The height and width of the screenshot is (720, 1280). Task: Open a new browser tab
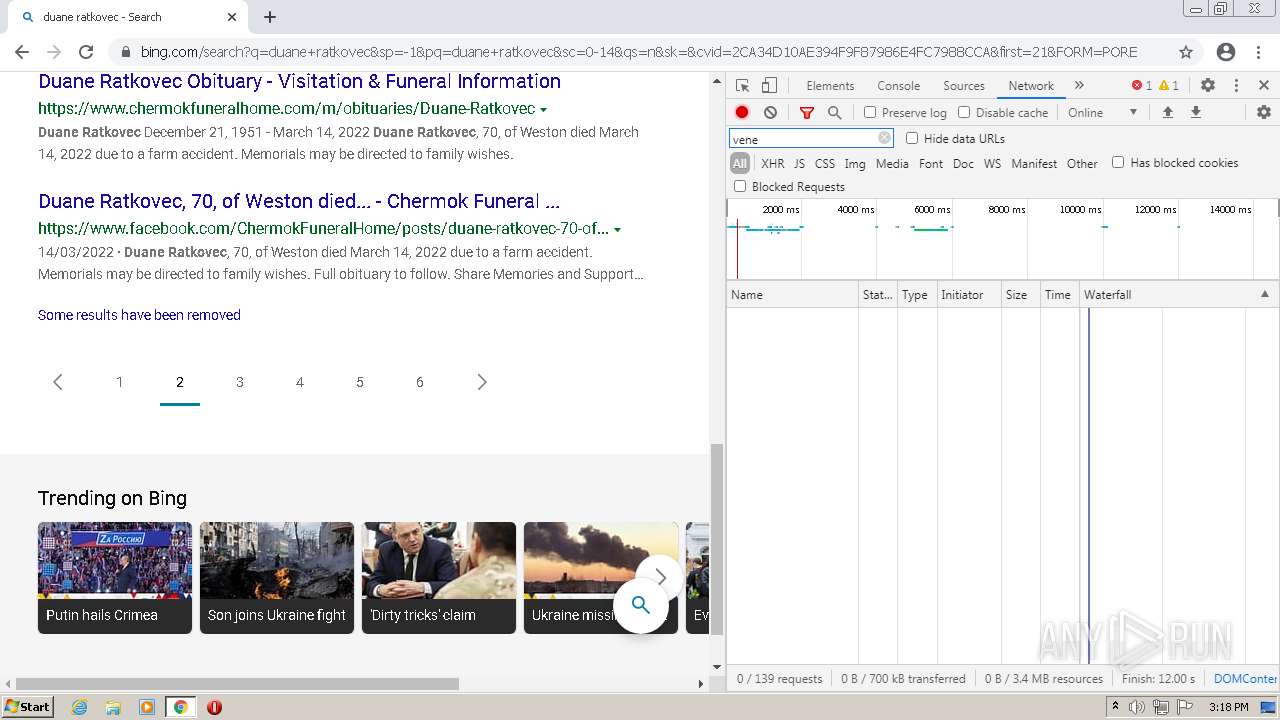270,17
